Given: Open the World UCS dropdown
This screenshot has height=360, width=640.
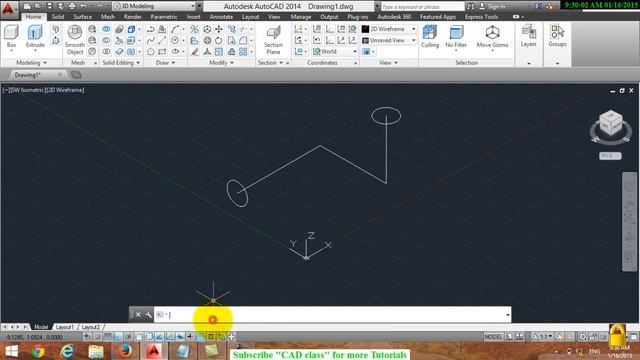Looking at the screenshot, I should [x=335, y=51].
